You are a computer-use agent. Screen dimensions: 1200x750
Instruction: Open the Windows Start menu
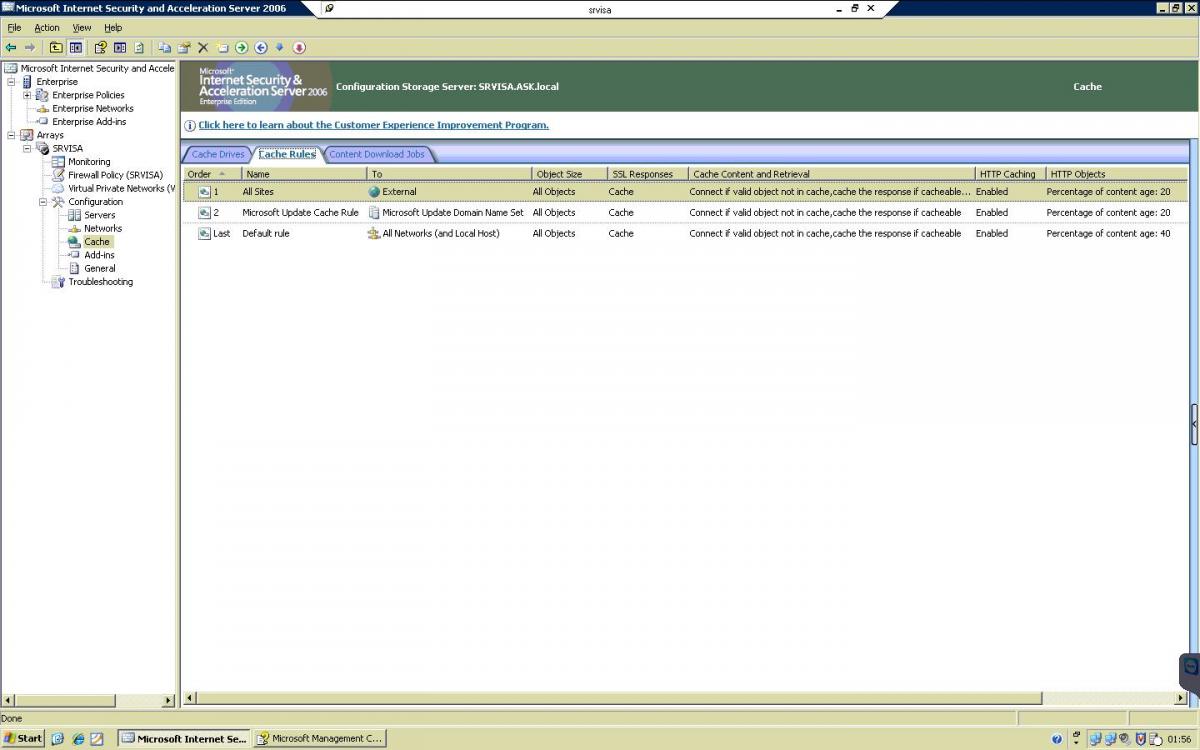click(x=22, y=739)
